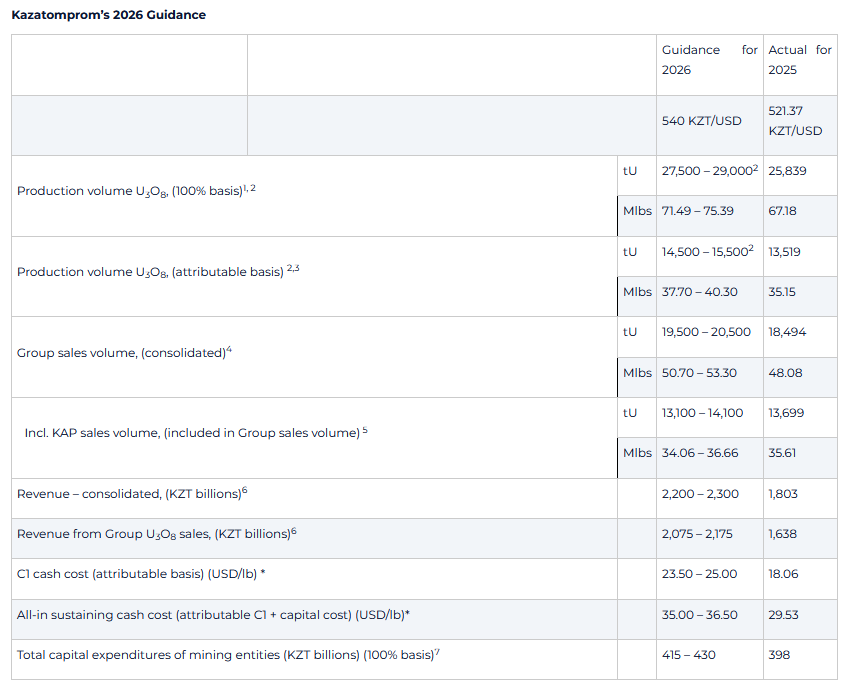
Task: Select the value 27,500 – 29,000
Action: 709,170
